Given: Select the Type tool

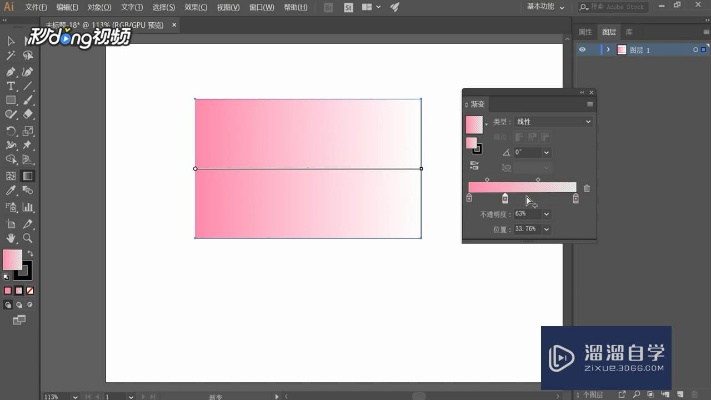Looking at the screenshot, I should pyautogui.click(x=11, y=86).
